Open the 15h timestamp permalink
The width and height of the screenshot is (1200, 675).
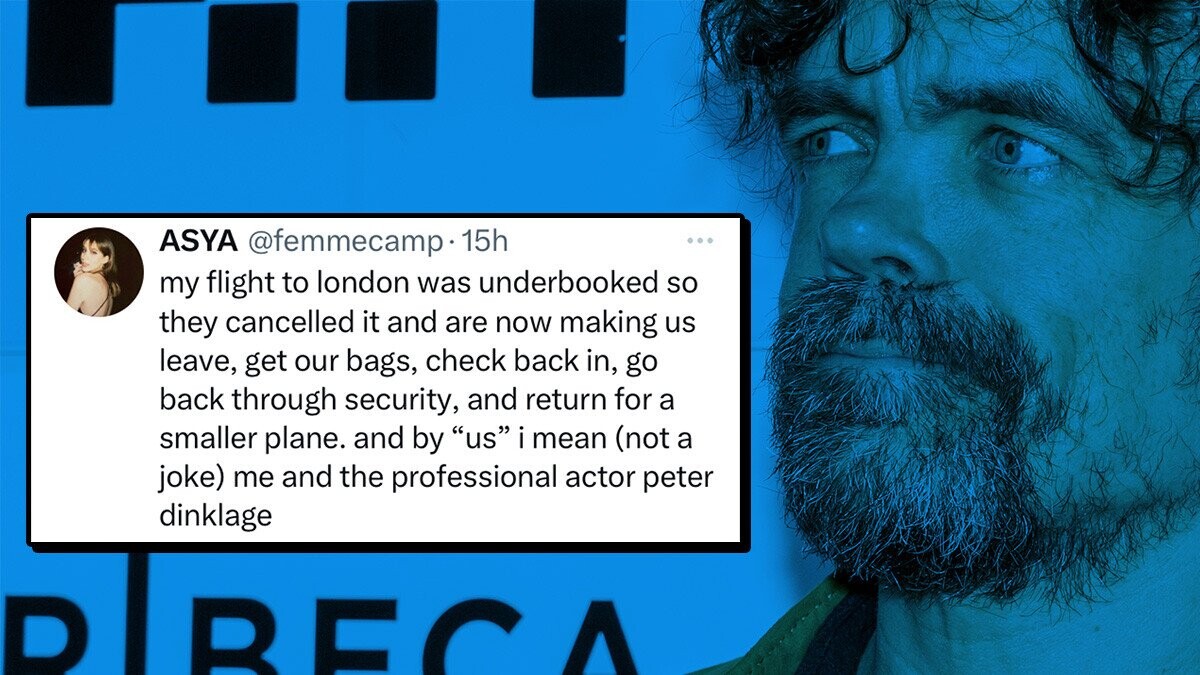[485, 241]
